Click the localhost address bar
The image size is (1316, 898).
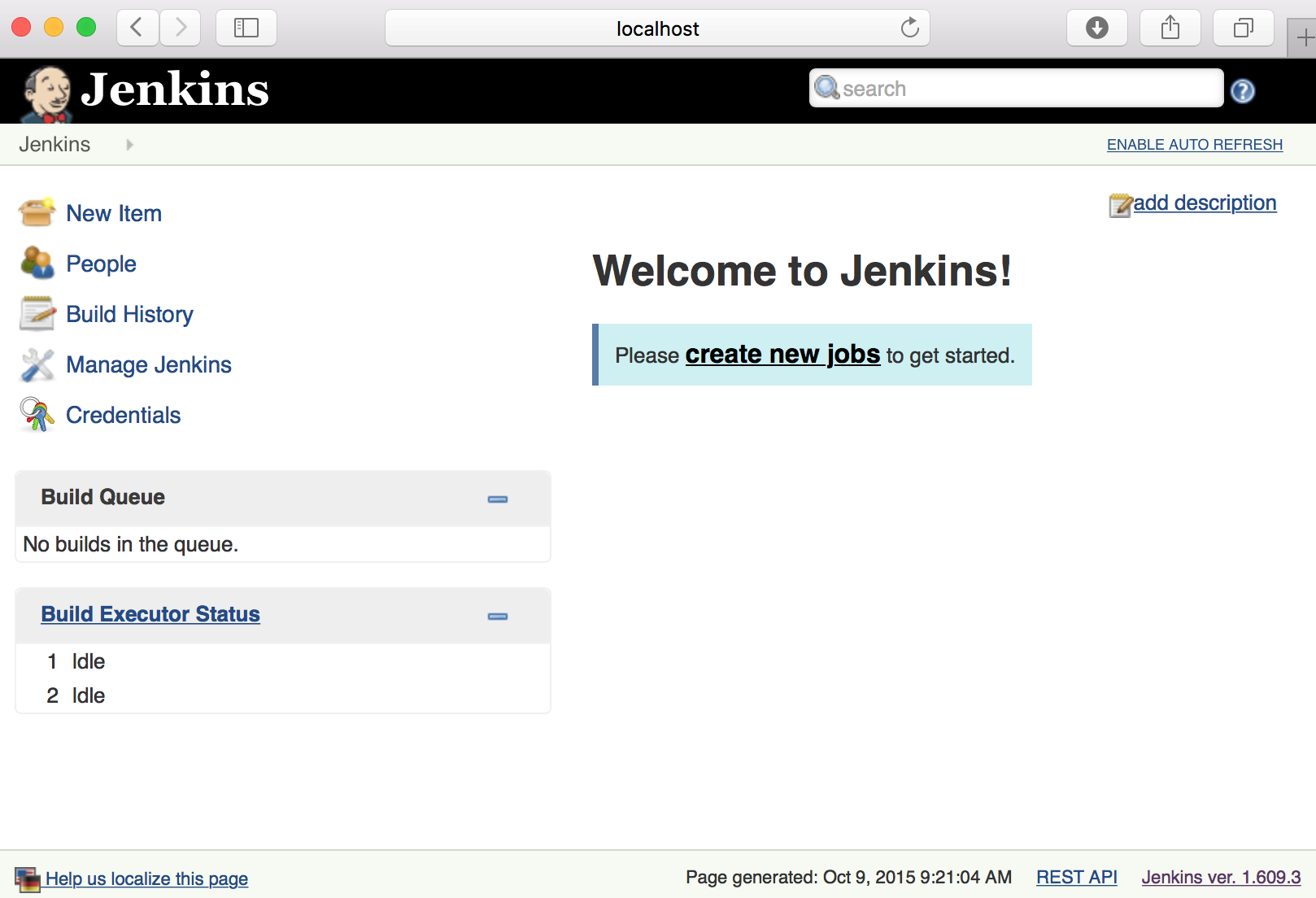(657, 28)
